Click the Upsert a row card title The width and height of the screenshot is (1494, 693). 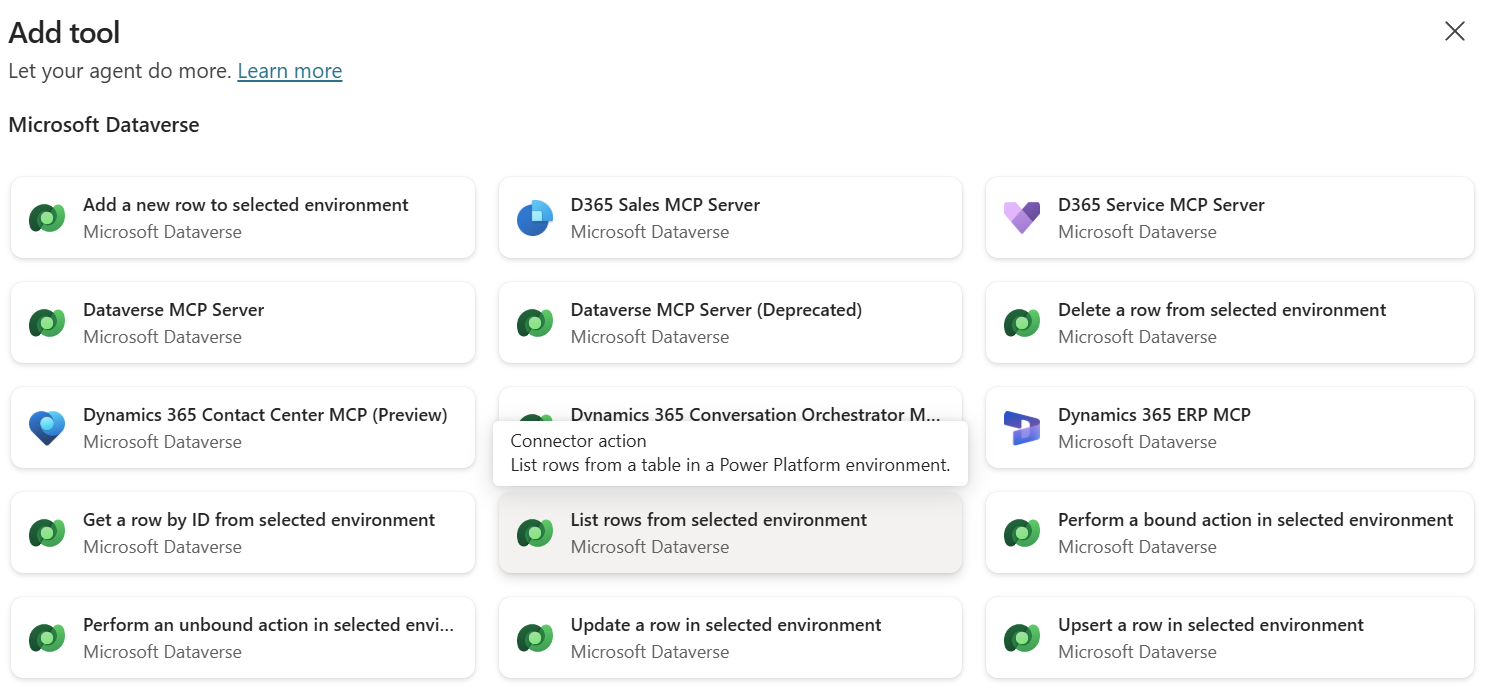[1210, 625]
